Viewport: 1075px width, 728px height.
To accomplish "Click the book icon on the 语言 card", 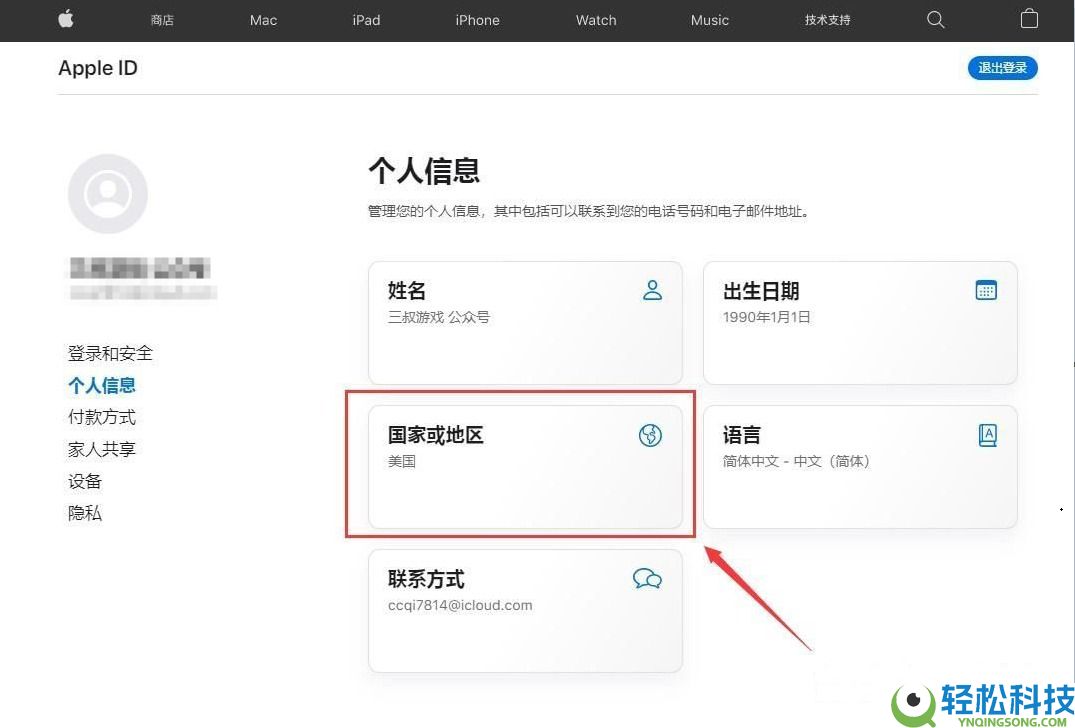I will click(x=987, y=434).
